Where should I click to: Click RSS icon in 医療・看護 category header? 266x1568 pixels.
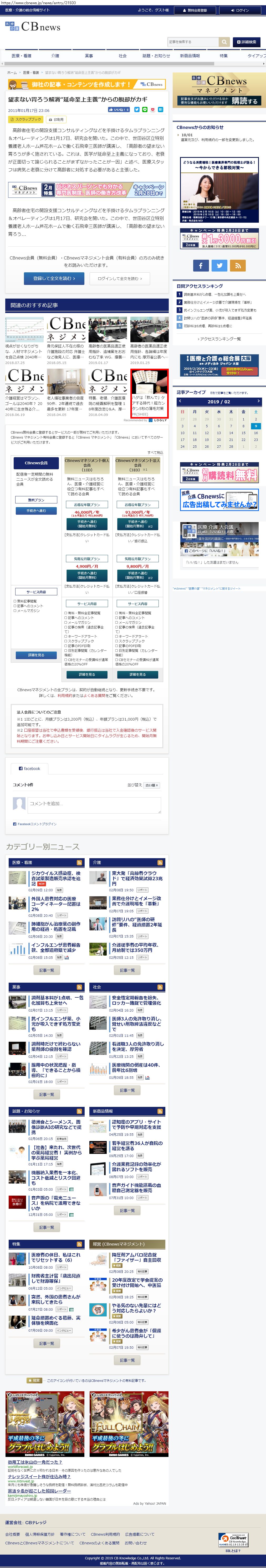(x=79, y=863)
